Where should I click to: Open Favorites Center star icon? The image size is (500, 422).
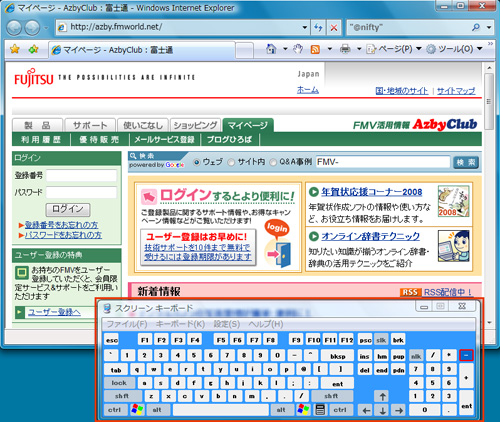pyautogui.click(x=15, y=49)
